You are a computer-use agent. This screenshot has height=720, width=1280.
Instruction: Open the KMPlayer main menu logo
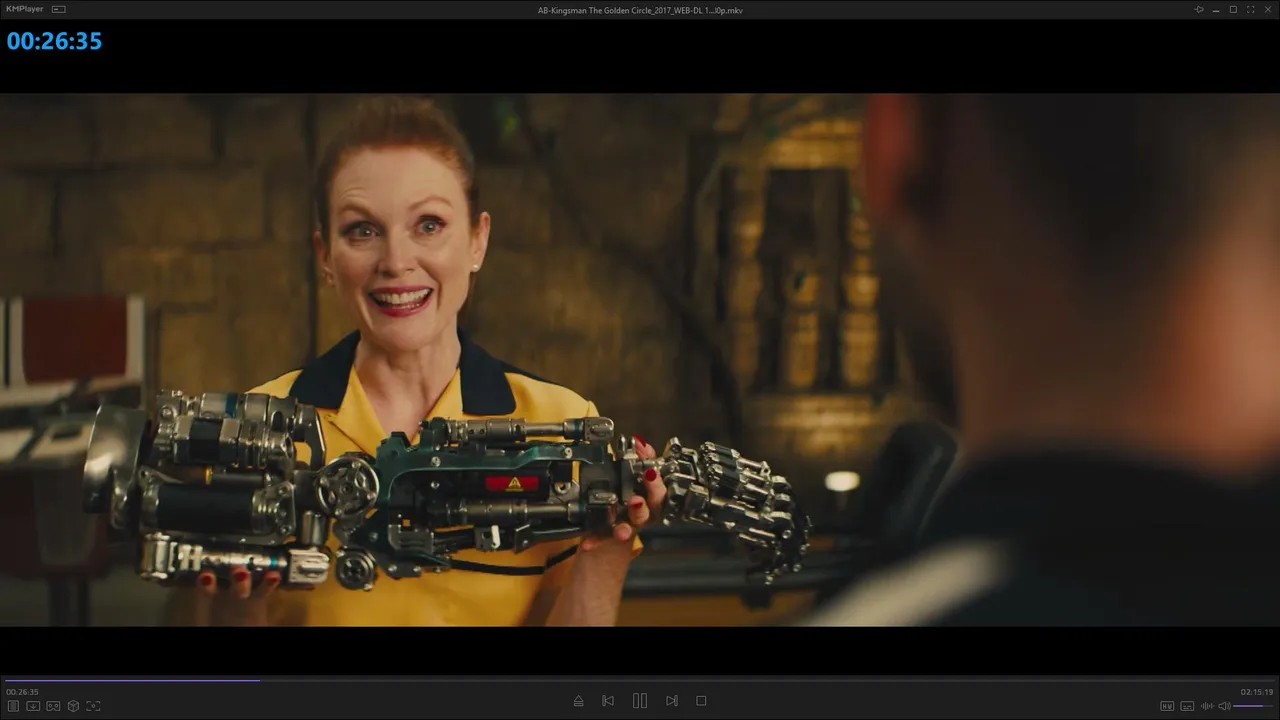[x=25, y=9]
